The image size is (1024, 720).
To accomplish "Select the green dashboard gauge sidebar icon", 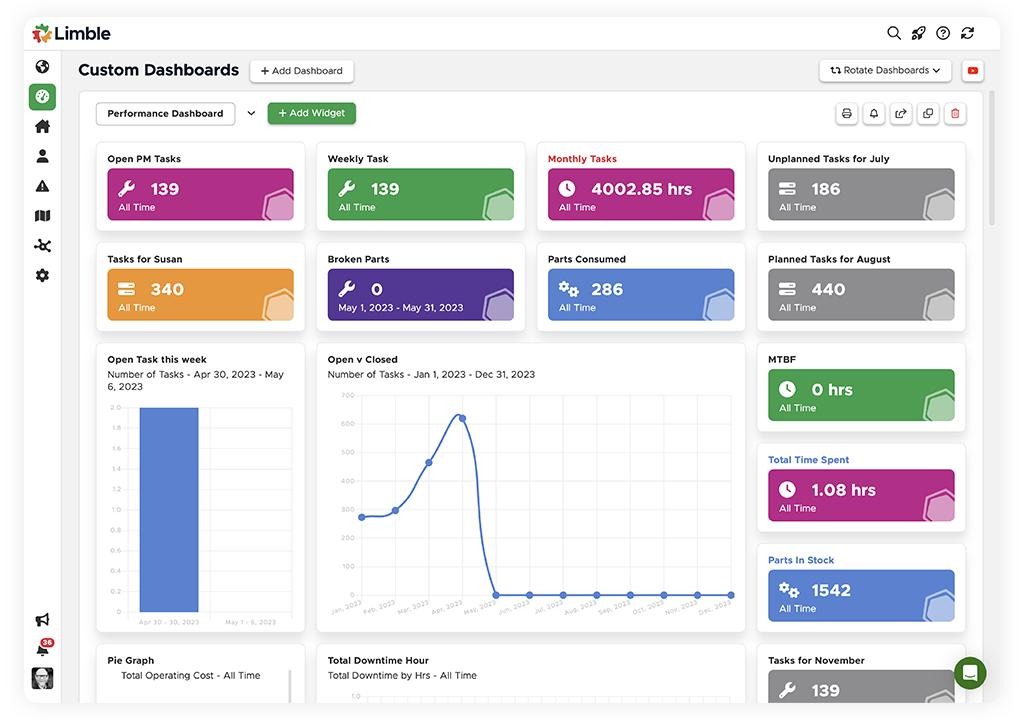I will click(42, 97).
